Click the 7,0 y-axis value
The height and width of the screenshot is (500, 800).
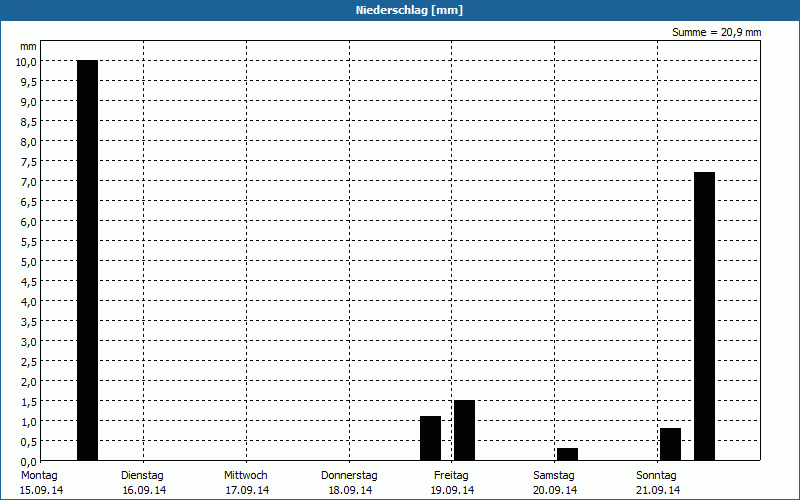pyautogui.click(x=29, y=181)
